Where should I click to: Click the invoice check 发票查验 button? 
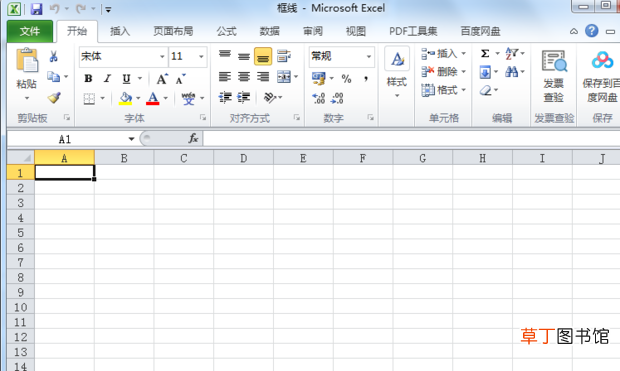554,76
